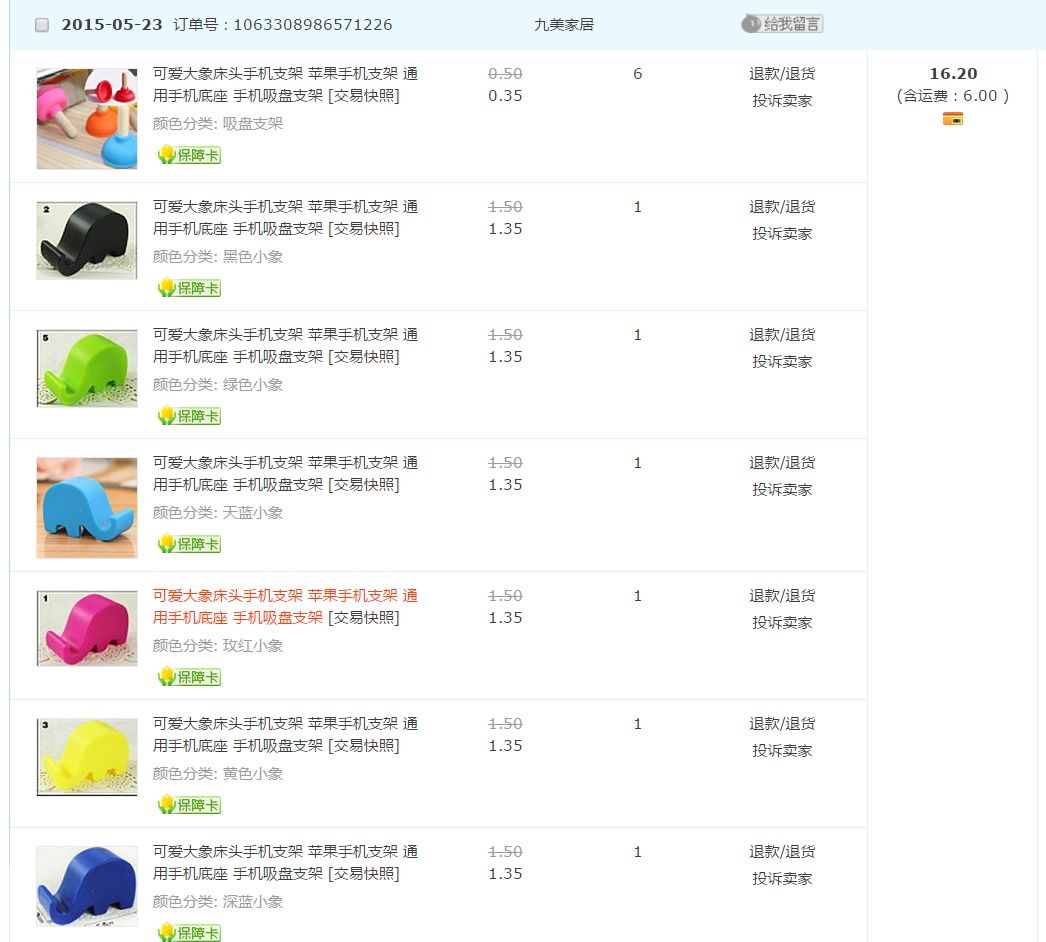Click 投诉卖家 for the 黑色小象 item
This screenshot has width=1046, height=942.
click(x=782, y=233)
